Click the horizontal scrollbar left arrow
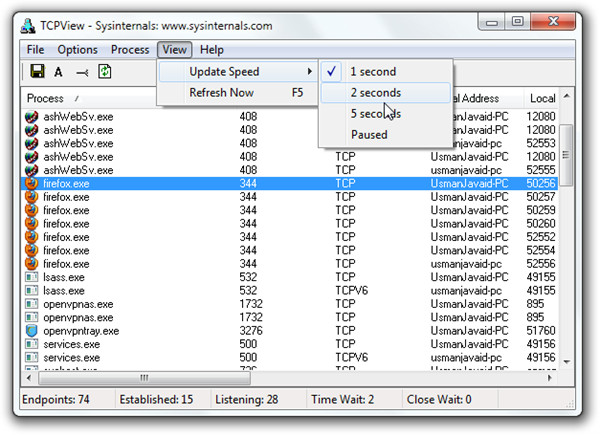 29,378
